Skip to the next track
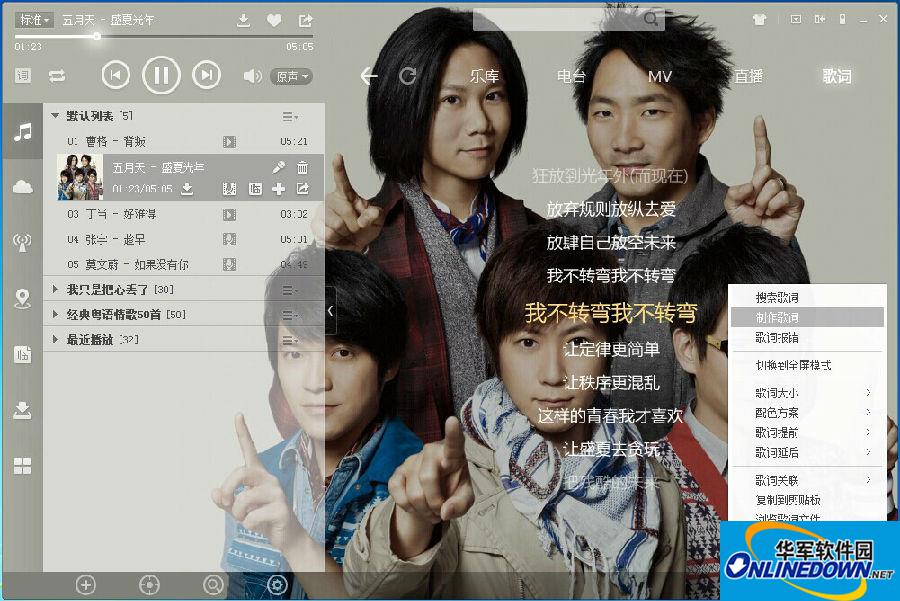The image size is (900, 601). click(x=206, y=75)
